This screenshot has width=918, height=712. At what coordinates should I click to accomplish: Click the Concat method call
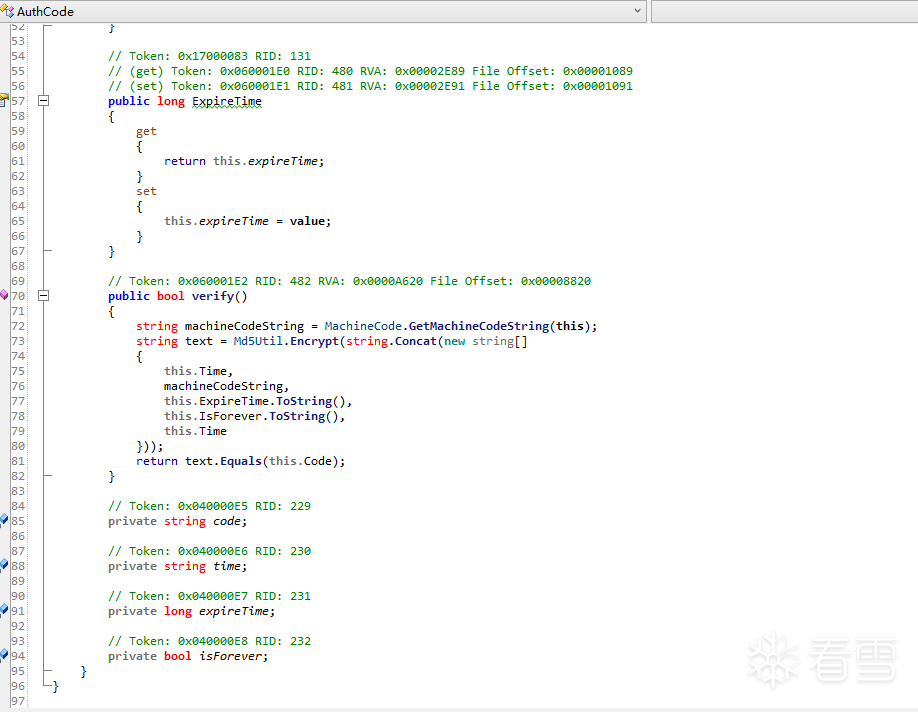(x=416, y=341)
